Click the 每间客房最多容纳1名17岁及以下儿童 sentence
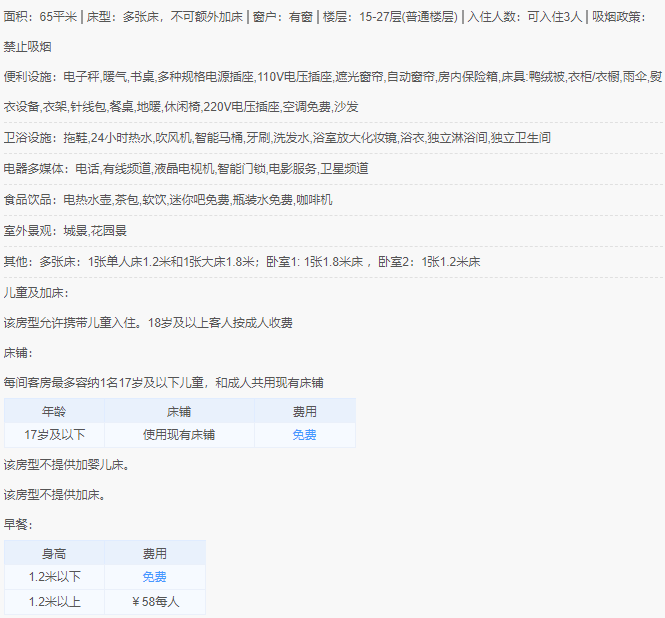Viewport: 665px width, 618px height. tap(163, 383)
